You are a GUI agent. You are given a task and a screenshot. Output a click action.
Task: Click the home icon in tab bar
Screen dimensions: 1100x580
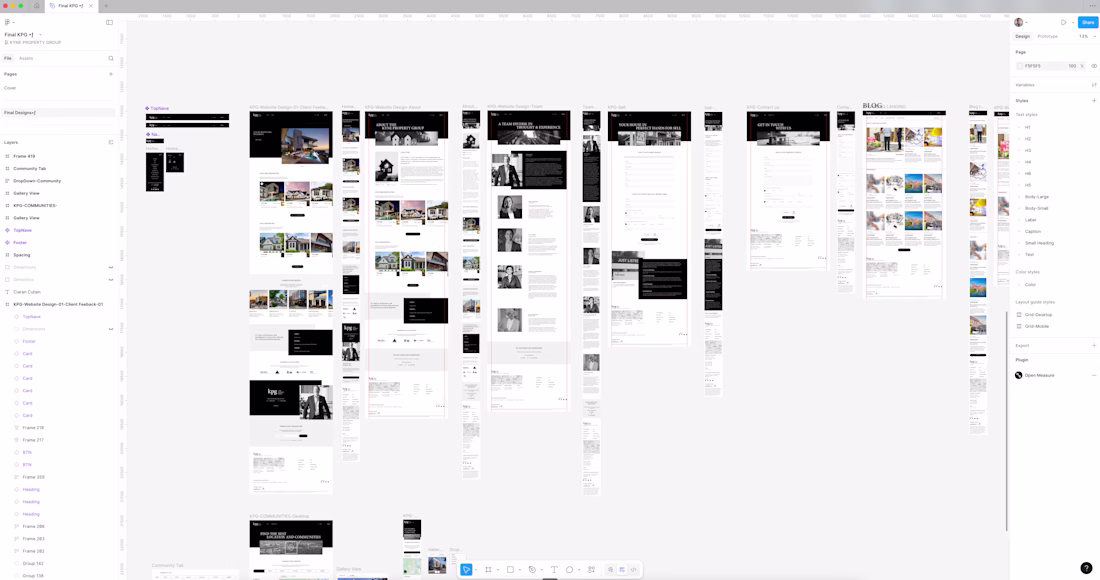point(36,6)
